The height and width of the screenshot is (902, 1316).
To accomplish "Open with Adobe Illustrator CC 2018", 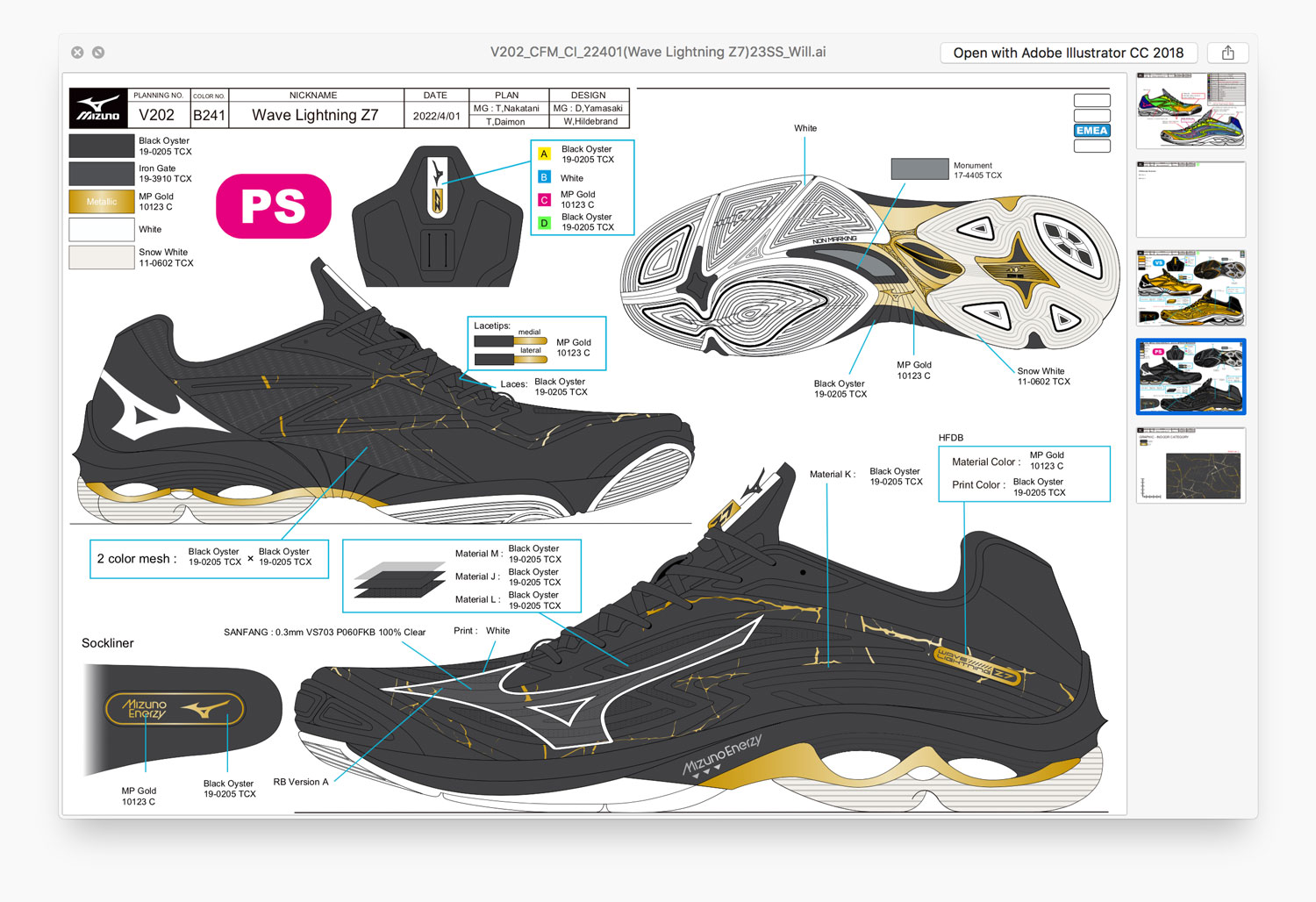I will tap(1068, 53).
